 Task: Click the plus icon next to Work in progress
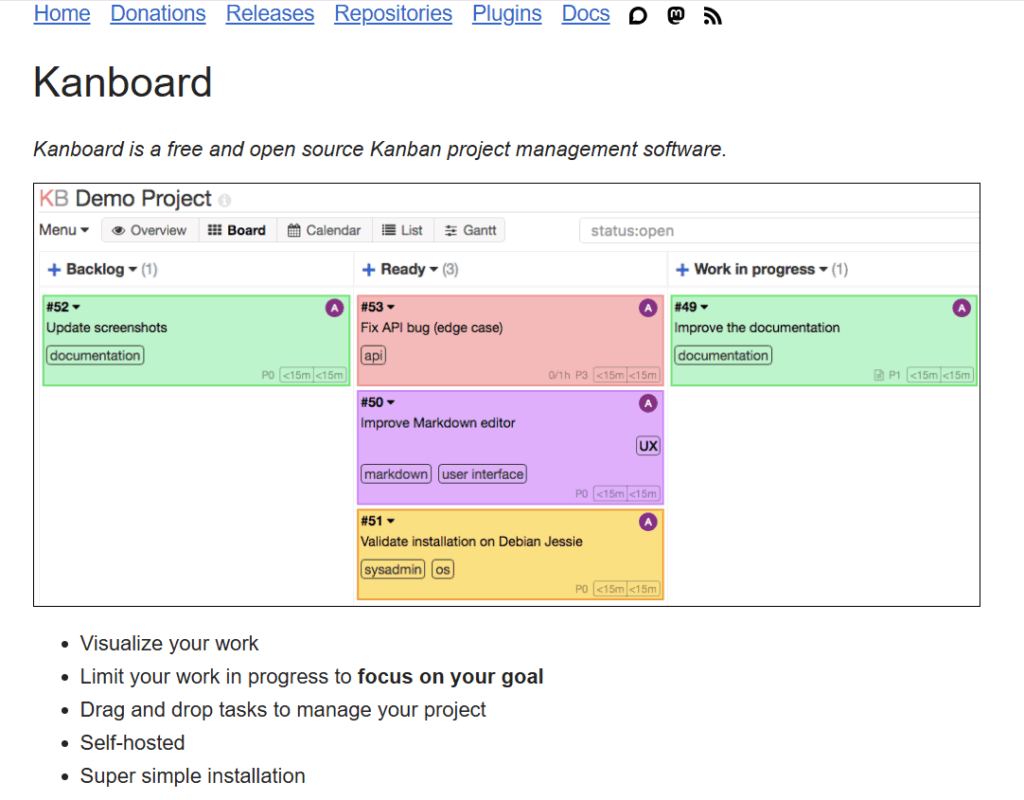tap(682, 270)
